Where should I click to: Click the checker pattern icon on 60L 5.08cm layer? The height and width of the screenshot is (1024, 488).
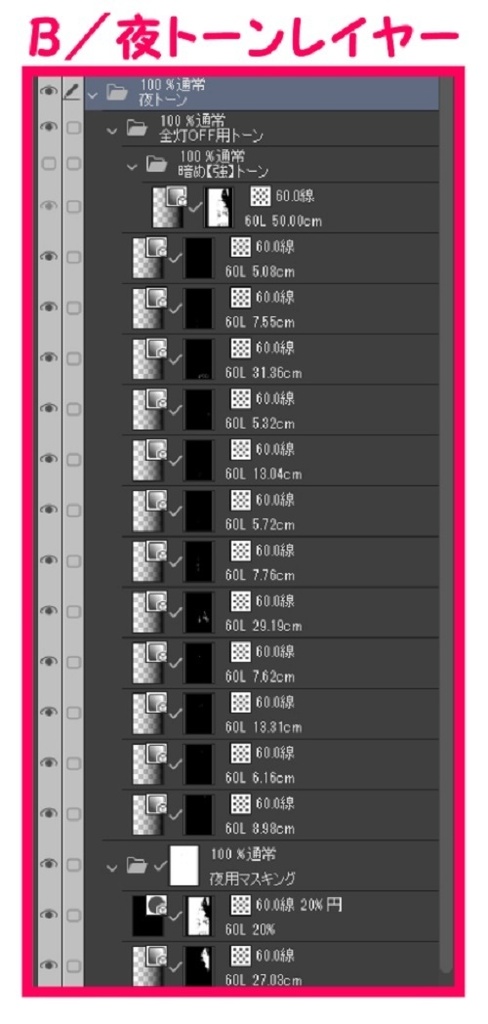tap(240, 246)
